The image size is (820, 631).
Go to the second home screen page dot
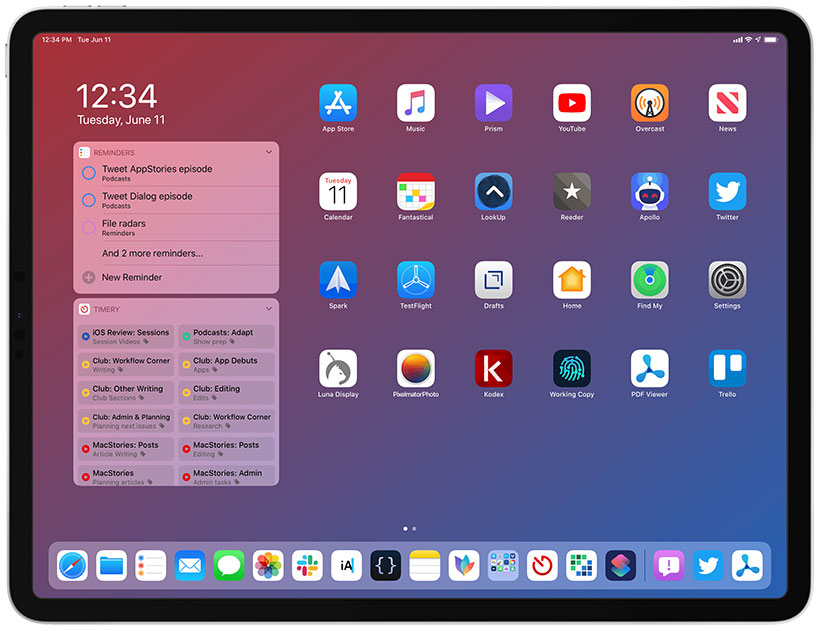tap(414, 529)
